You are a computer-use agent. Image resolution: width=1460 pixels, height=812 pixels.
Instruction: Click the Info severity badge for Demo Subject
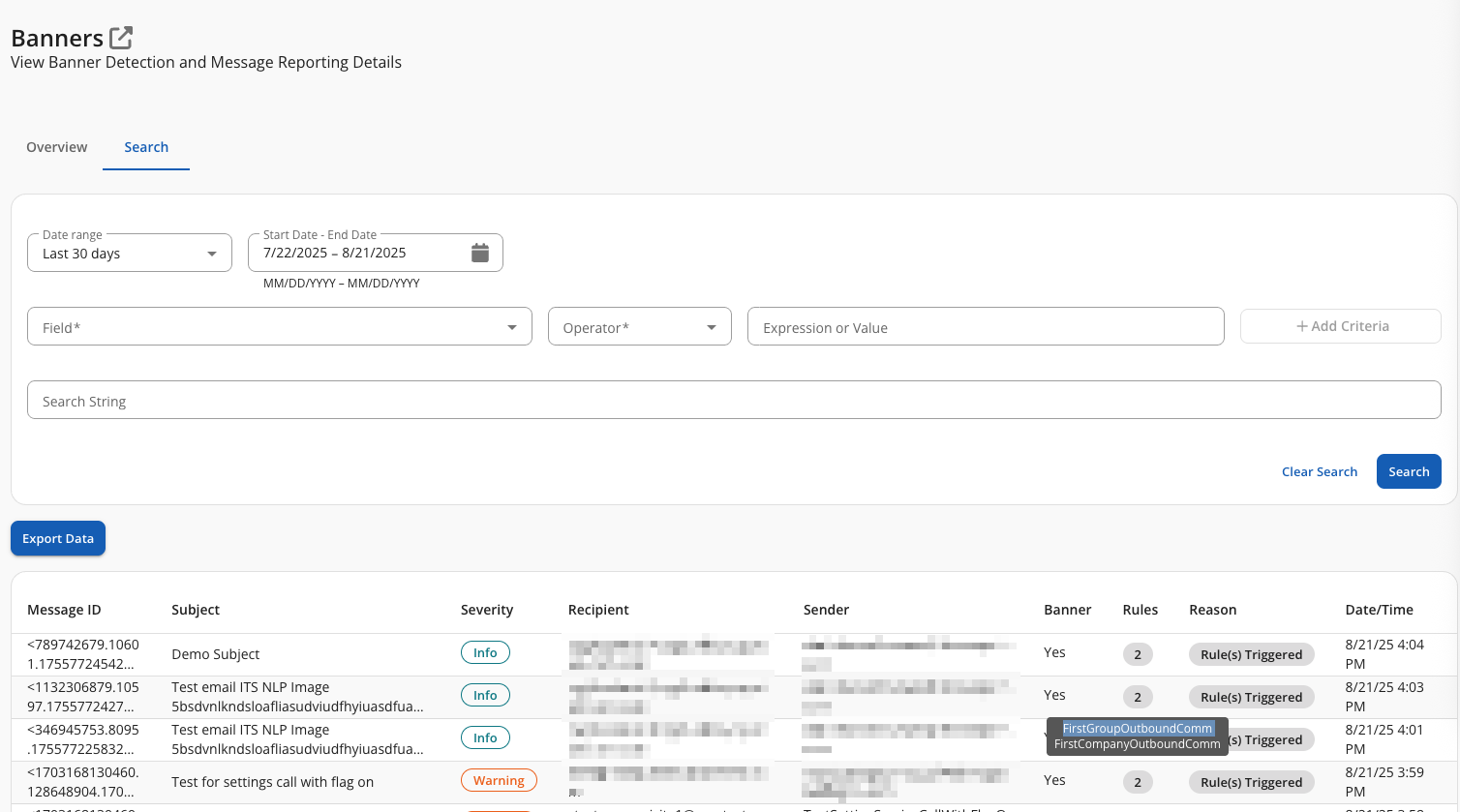point(485,652)
